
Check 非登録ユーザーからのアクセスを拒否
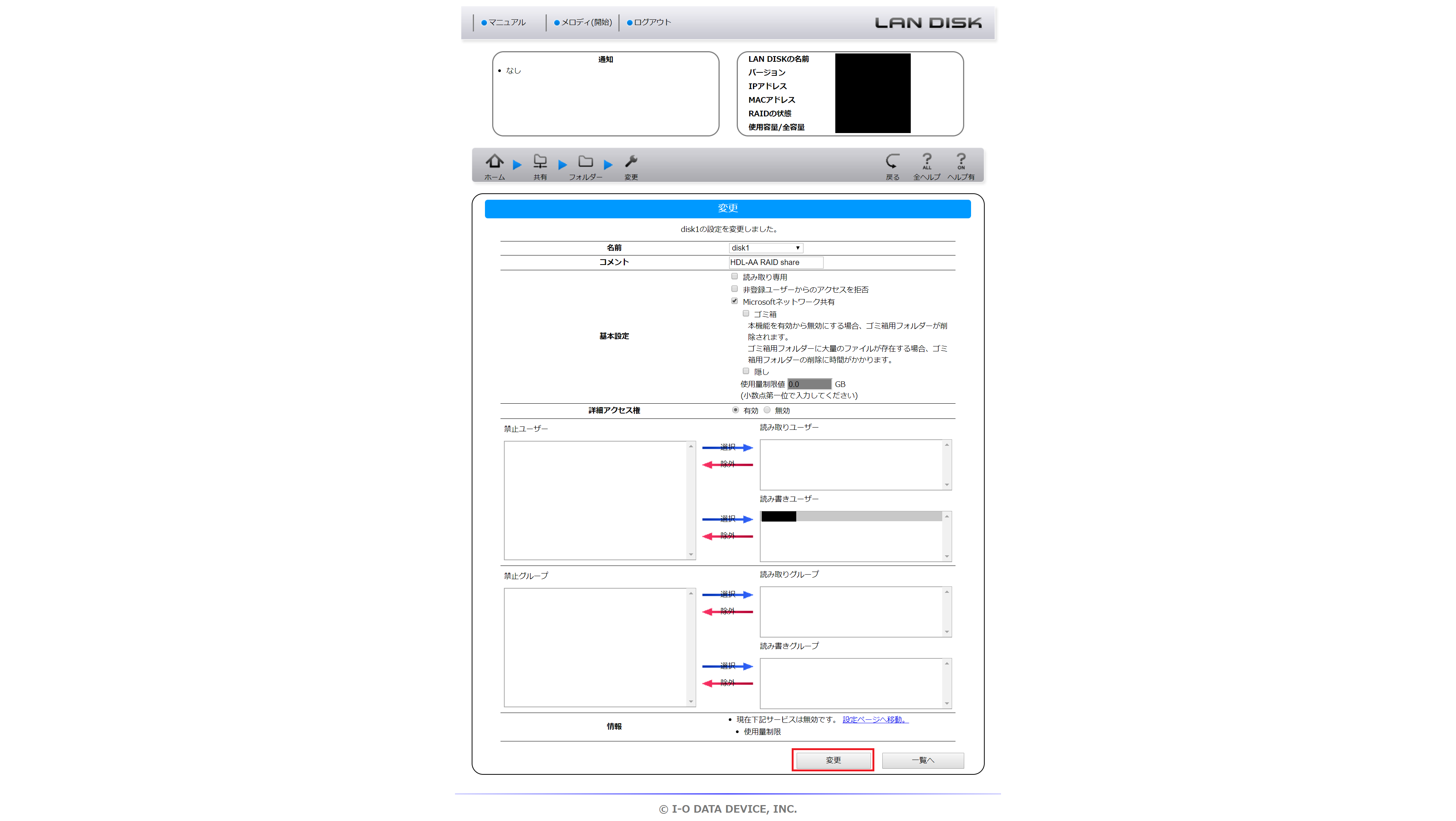coord(734,289)
